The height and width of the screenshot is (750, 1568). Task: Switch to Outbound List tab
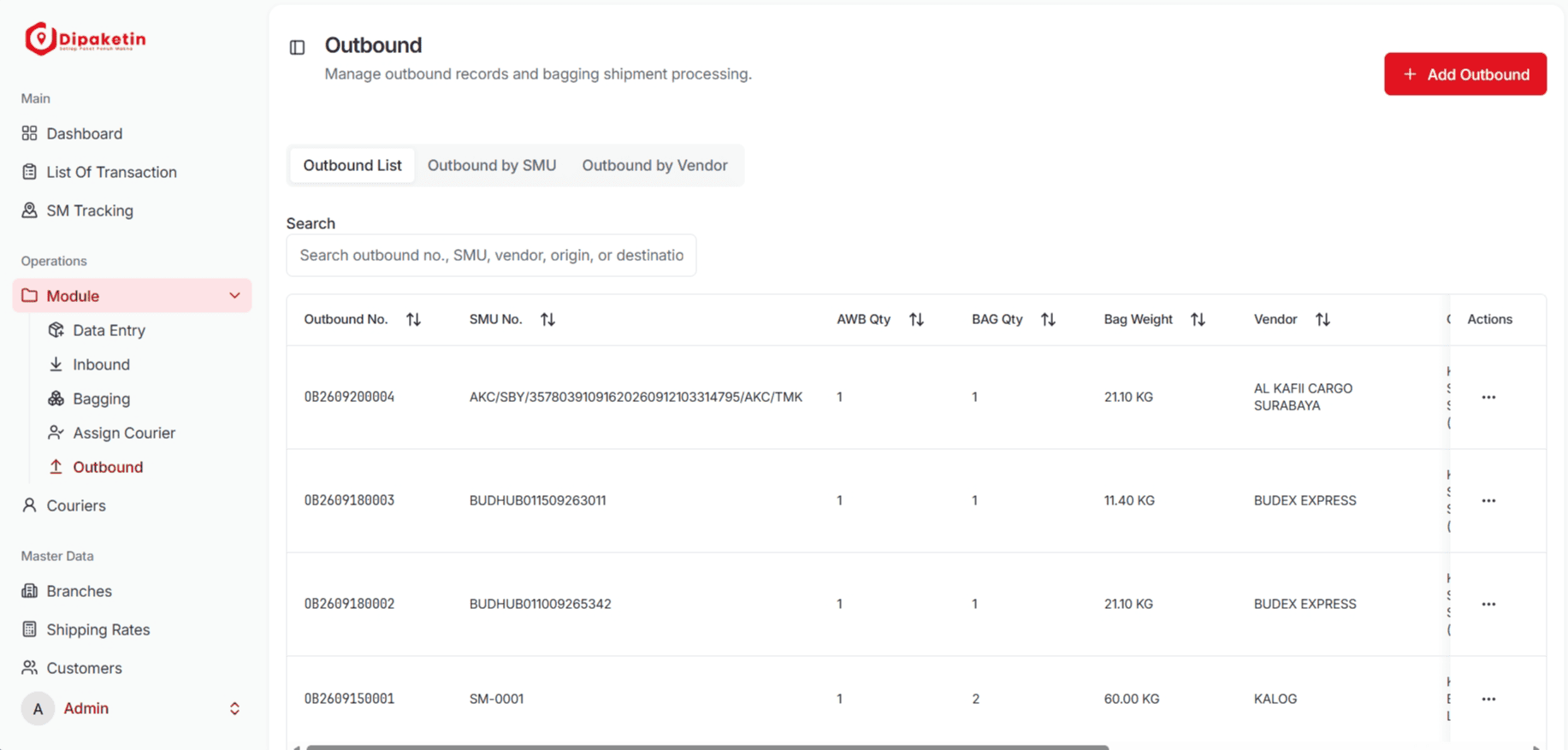tap(352, 165)
